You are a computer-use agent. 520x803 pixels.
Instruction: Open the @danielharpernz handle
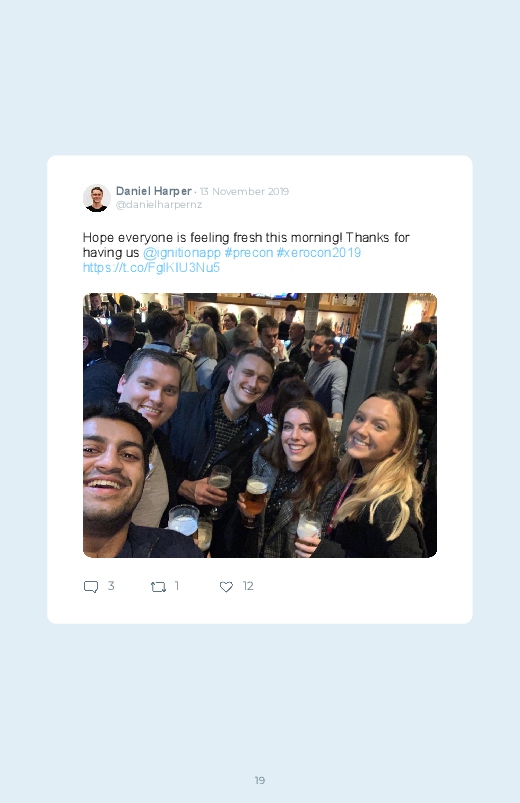(x=159, y=204)
